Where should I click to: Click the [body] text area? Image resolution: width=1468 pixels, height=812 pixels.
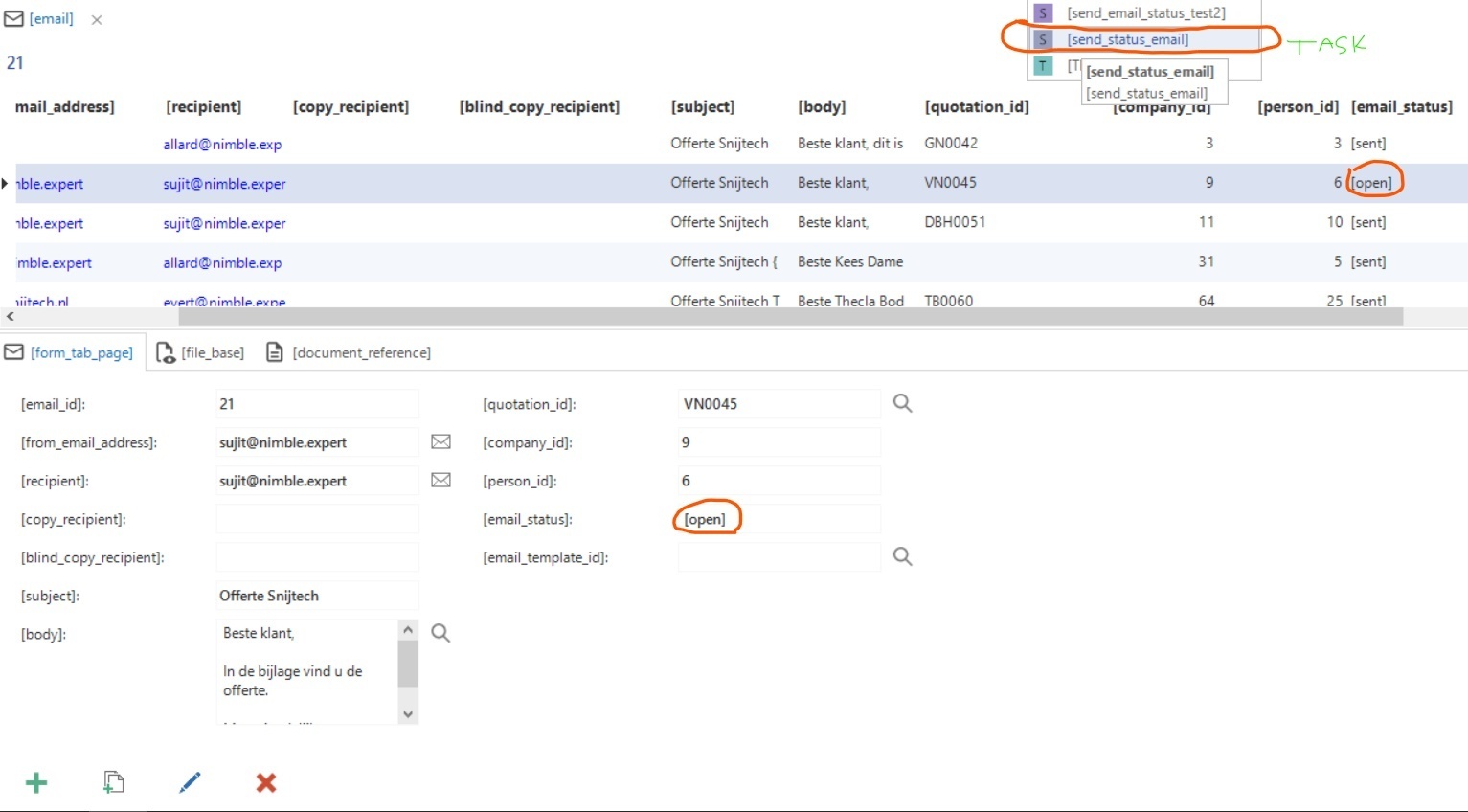pyautogui.click(x=306, y=671)
